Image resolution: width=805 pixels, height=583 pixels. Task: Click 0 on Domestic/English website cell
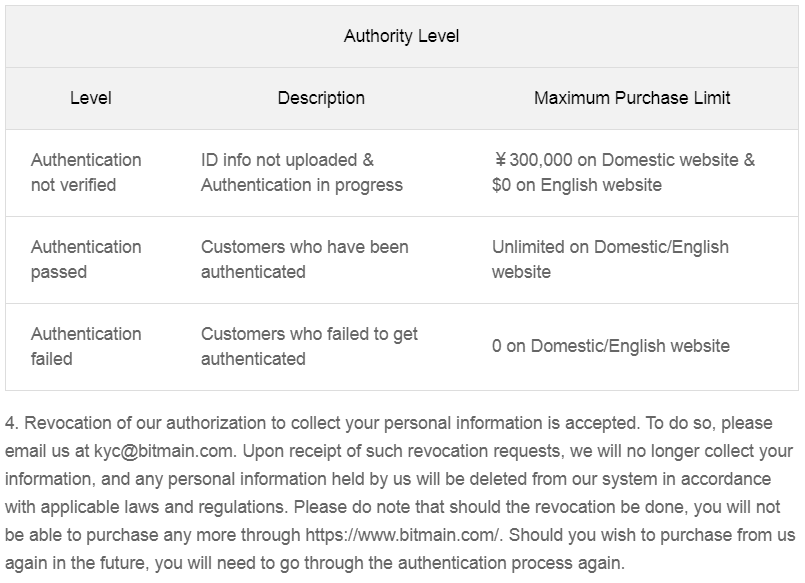click(610, 346)
